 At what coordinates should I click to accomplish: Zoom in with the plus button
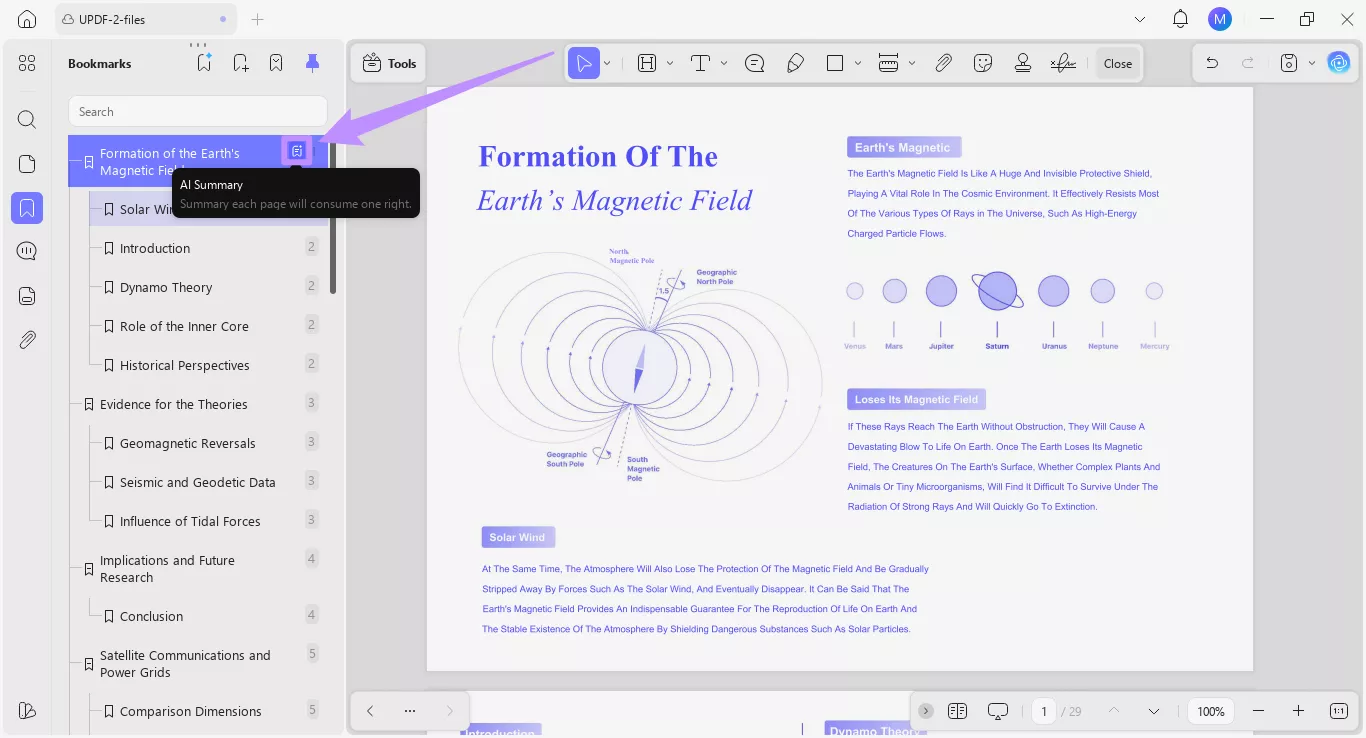click(1298, 711)
